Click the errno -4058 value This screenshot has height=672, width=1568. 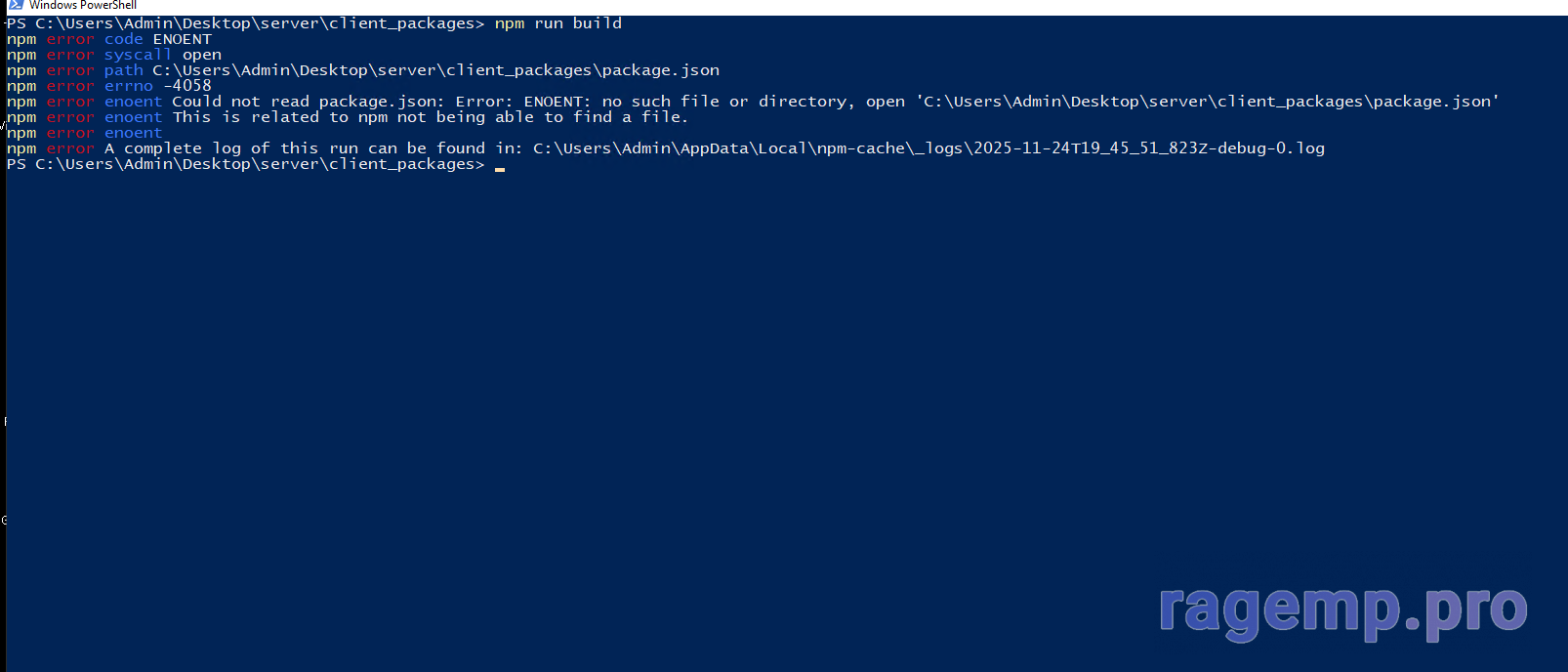tap(187, 86)
